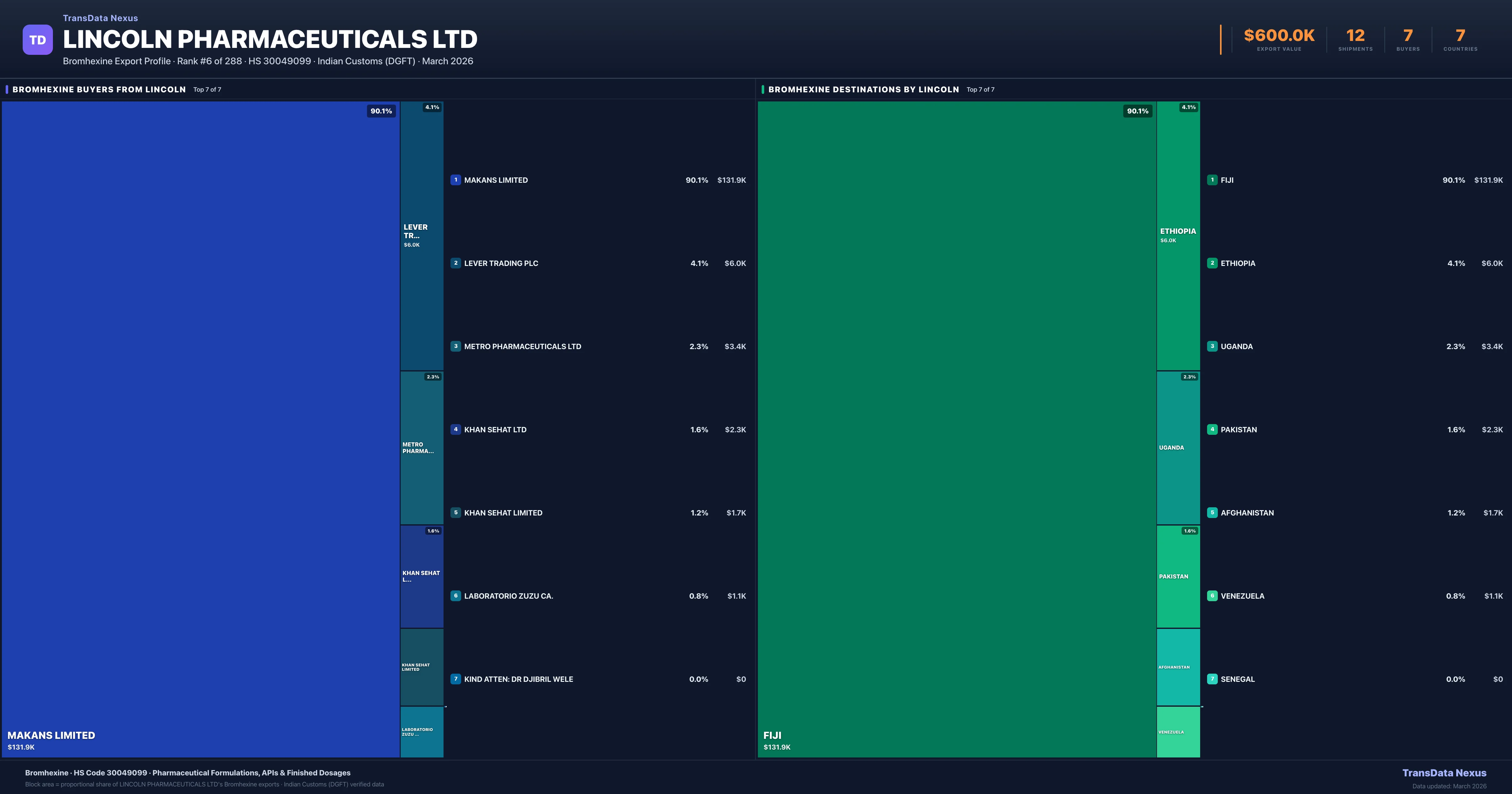The width and height of the screenshot is (1512, 794).
Task: Click rank 7 badge beside SENEGAL
Action: pyautogui.click(x=1212, y=679)
